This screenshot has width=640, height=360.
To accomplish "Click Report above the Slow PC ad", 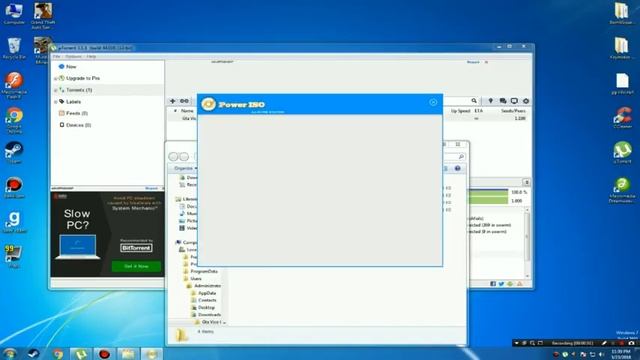I will pyautogui.click(x=151, y=188).
